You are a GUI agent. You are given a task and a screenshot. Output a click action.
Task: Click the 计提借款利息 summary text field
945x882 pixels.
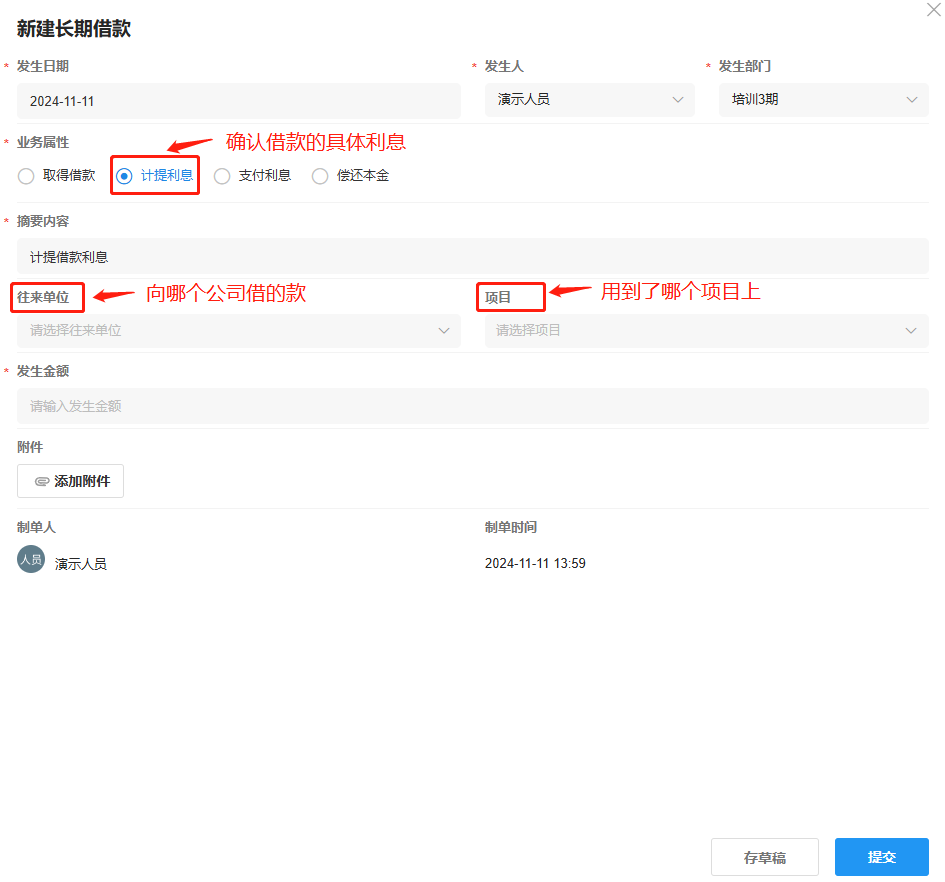click(472, 256)
